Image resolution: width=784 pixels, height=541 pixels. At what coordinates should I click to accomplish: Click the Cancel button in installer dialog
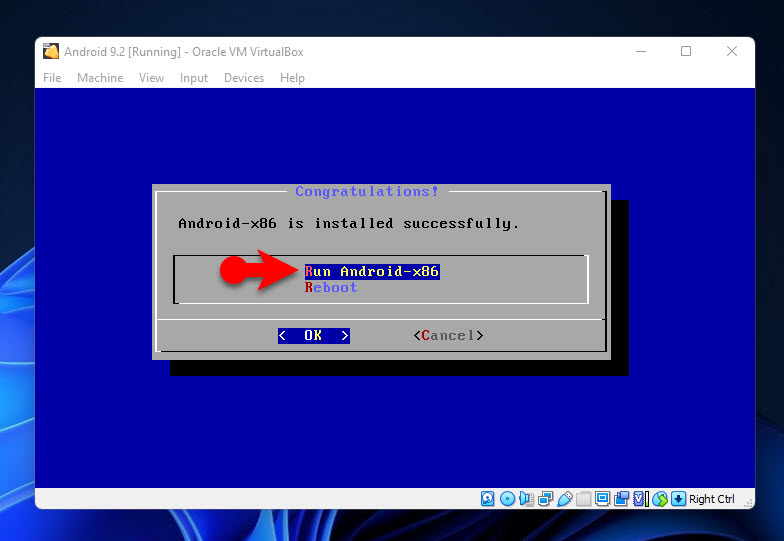(448, 336)
